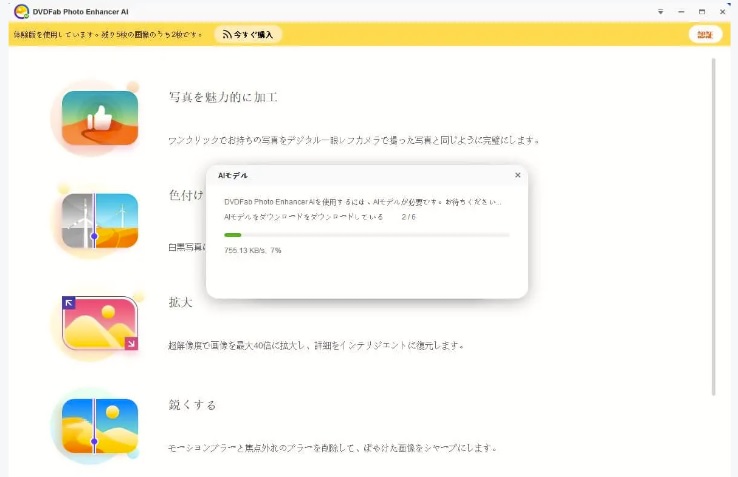Close the DVDFab Photo Enhancer AI window
738x477 pixels.
(722, 11)
